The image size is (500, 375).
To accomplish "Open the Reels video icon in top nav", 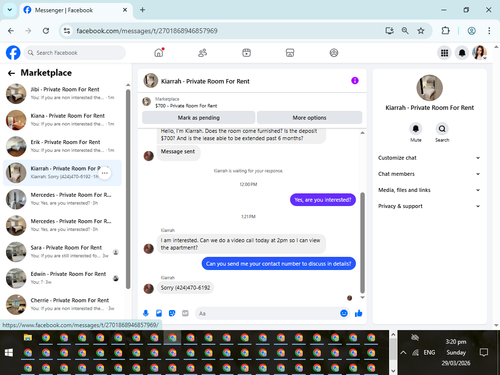I will point(246,53).
